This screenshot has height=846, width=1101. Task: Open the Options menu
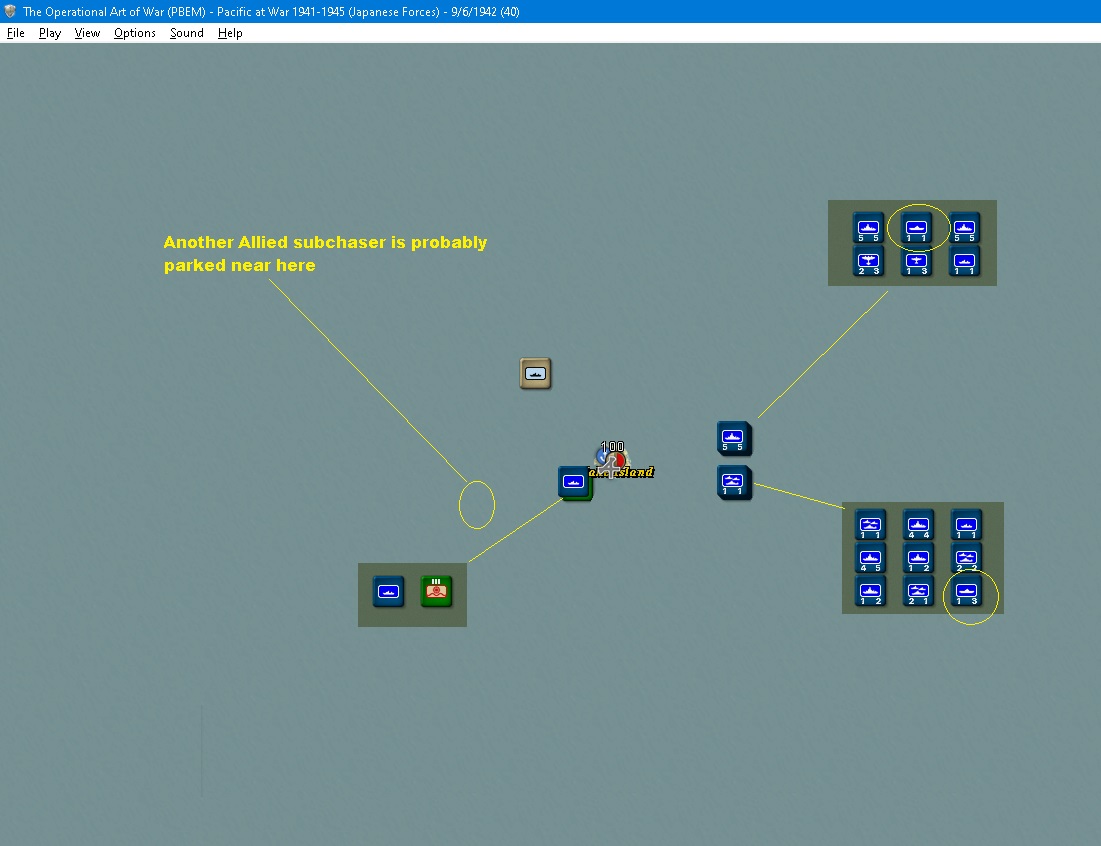(x=134, y=33)
